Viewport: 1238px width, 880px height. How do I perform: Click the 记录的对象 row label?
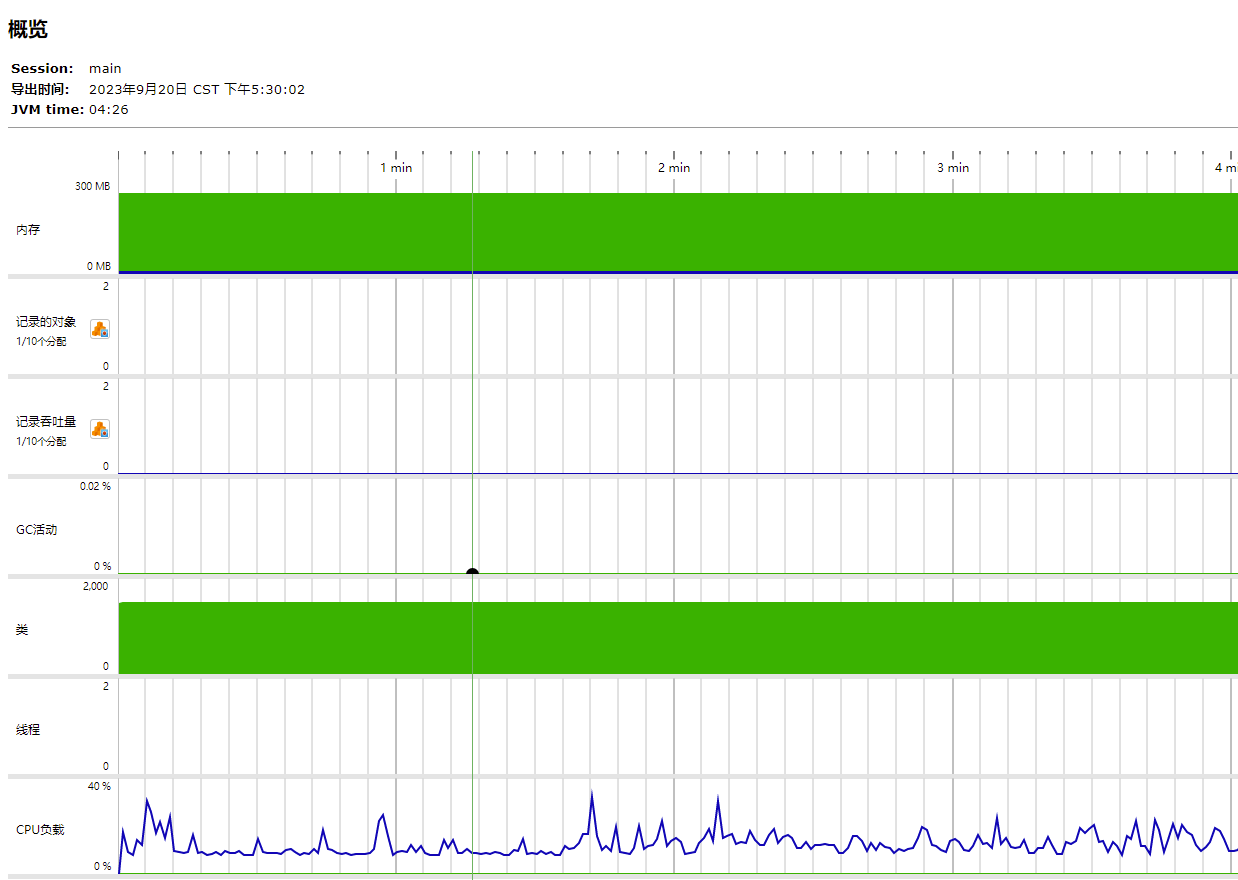tap(46, 322)
